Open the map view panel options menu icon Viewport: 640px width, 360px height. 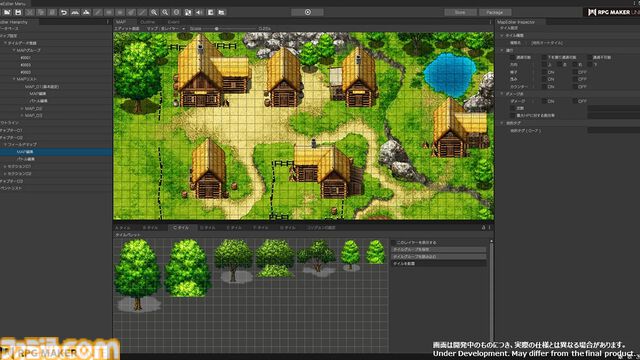coord(491,22)
